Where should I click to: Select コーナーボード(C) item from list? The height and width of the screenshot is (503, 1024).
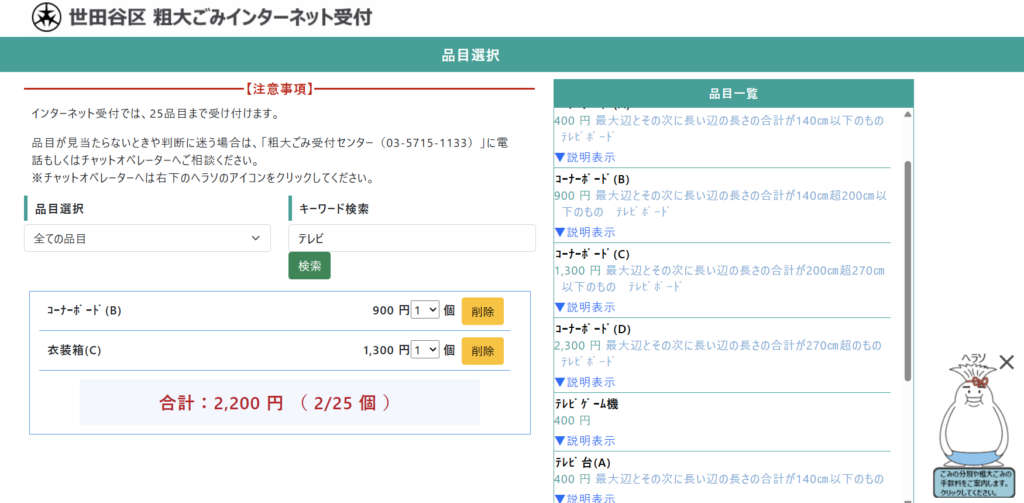592,254
